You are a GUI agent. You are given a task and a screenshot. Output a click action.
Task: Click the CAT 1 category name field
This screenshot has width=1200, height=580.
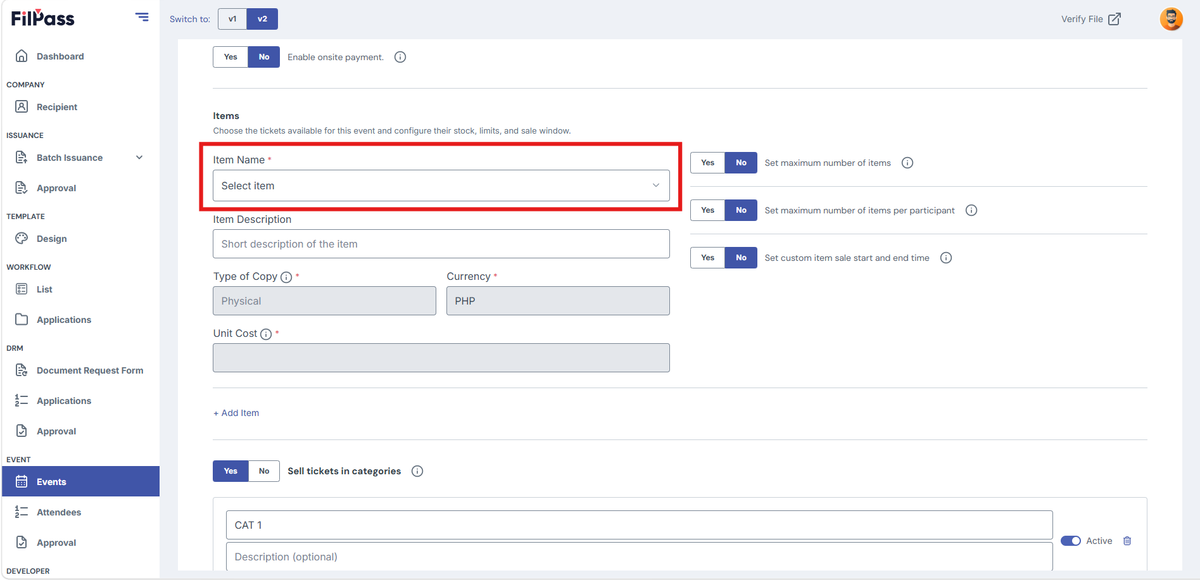(x=639, y=525)
